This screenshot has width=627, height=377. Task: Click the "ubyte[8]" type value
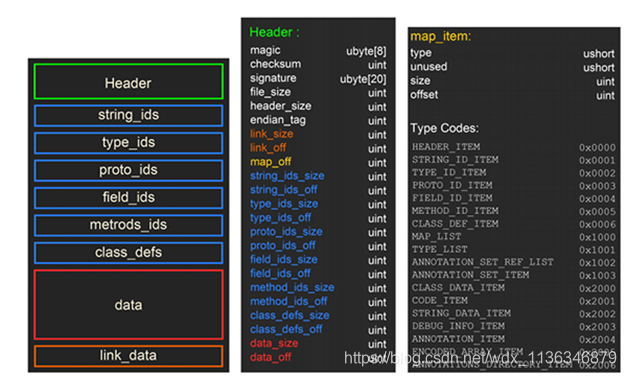click(x=366, y=51)
